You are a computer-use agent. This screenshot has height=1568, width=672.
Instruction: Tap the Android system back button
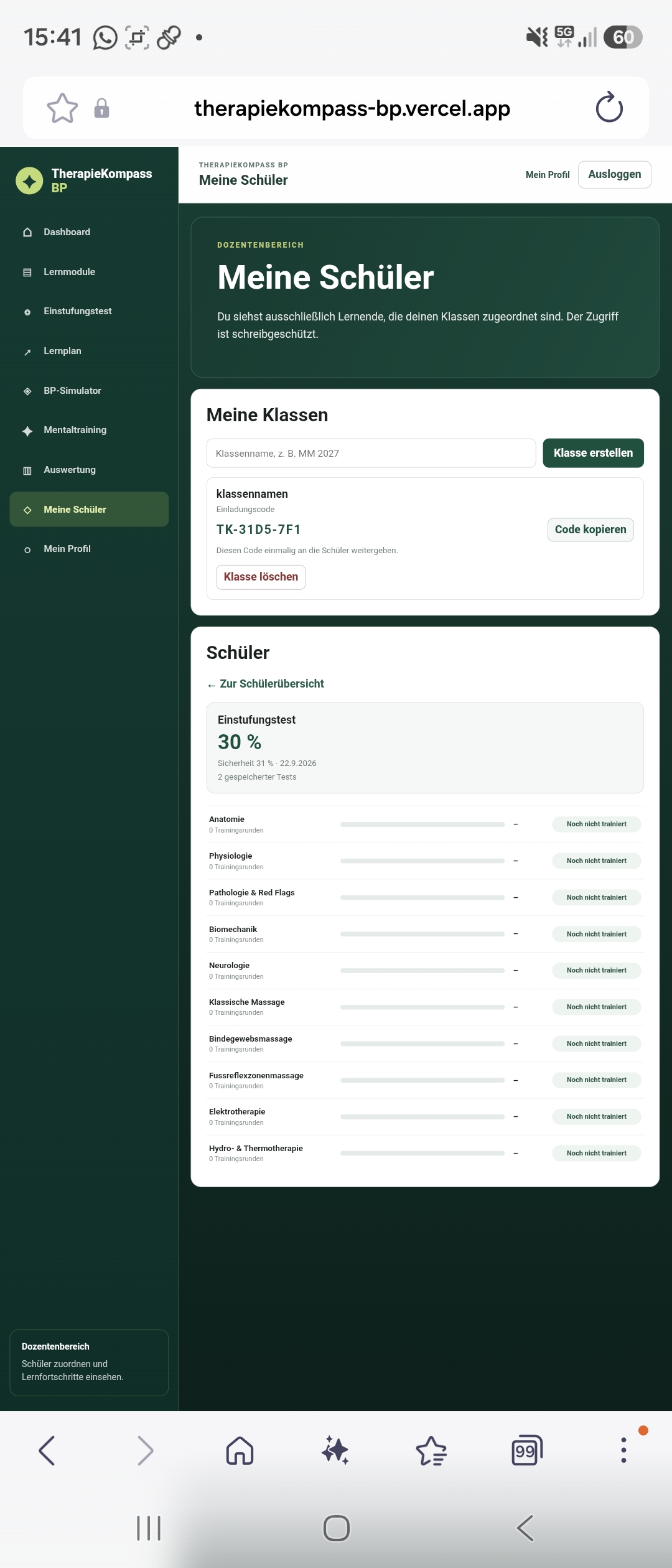pos(525,1528)
